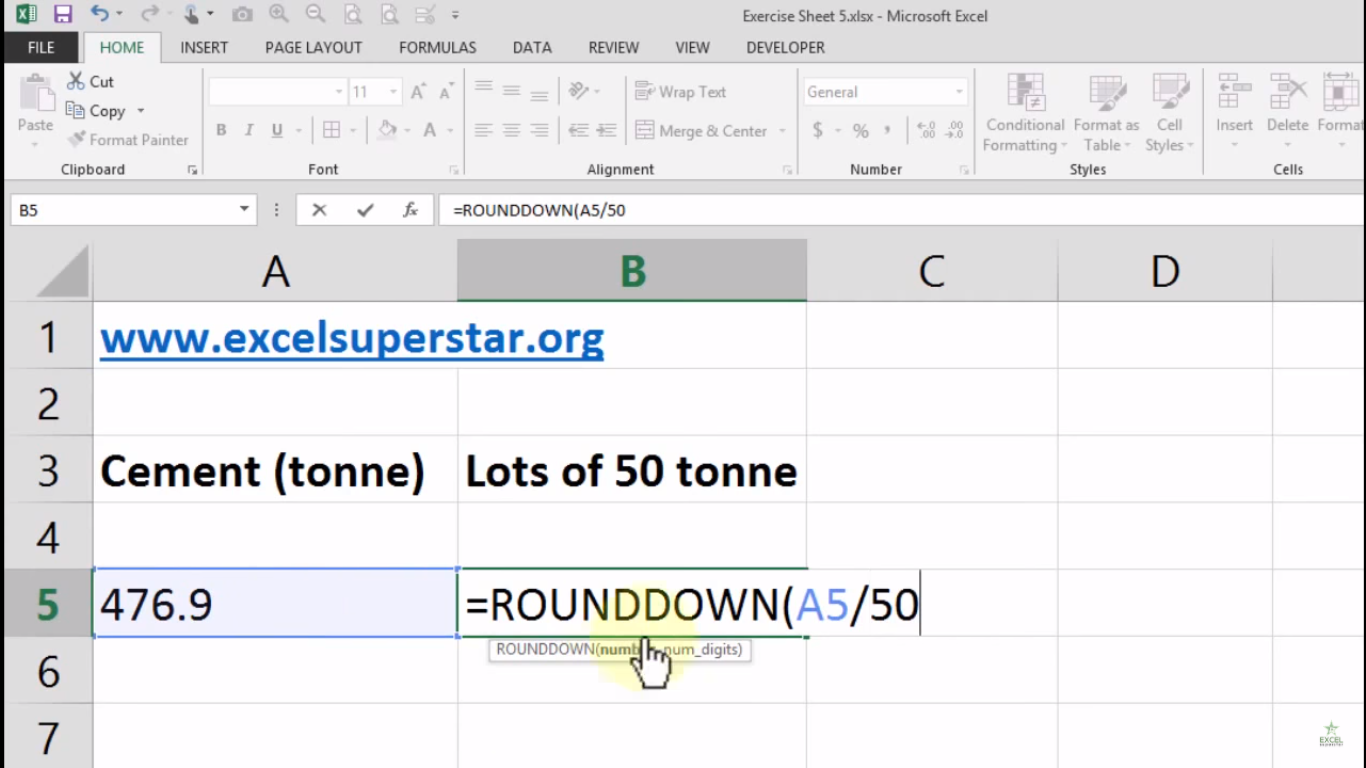Switch to the DATA tab

(x=532, y=47)
